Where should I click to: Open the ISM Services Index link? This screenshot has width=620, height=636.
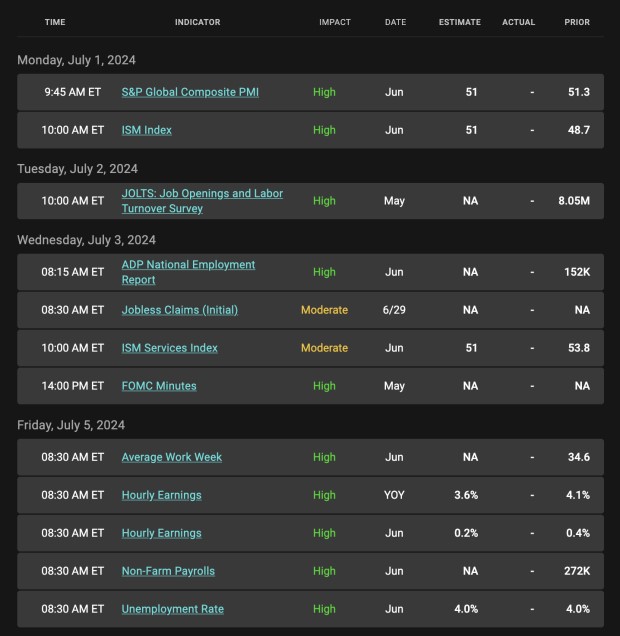(169, 348)
